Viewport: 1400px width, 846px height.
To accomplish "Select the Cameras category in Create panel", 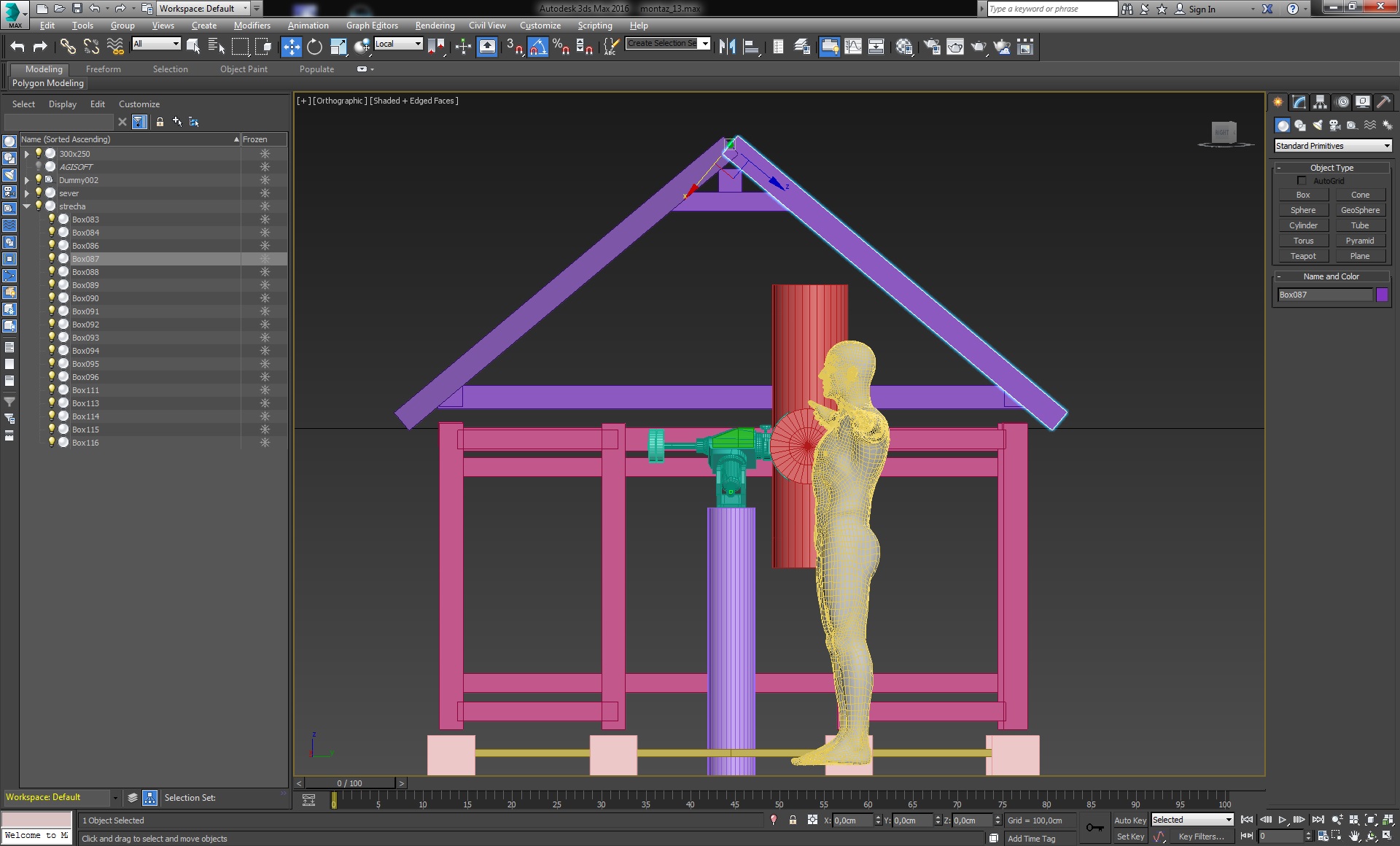I will (x=1335, y=125).
